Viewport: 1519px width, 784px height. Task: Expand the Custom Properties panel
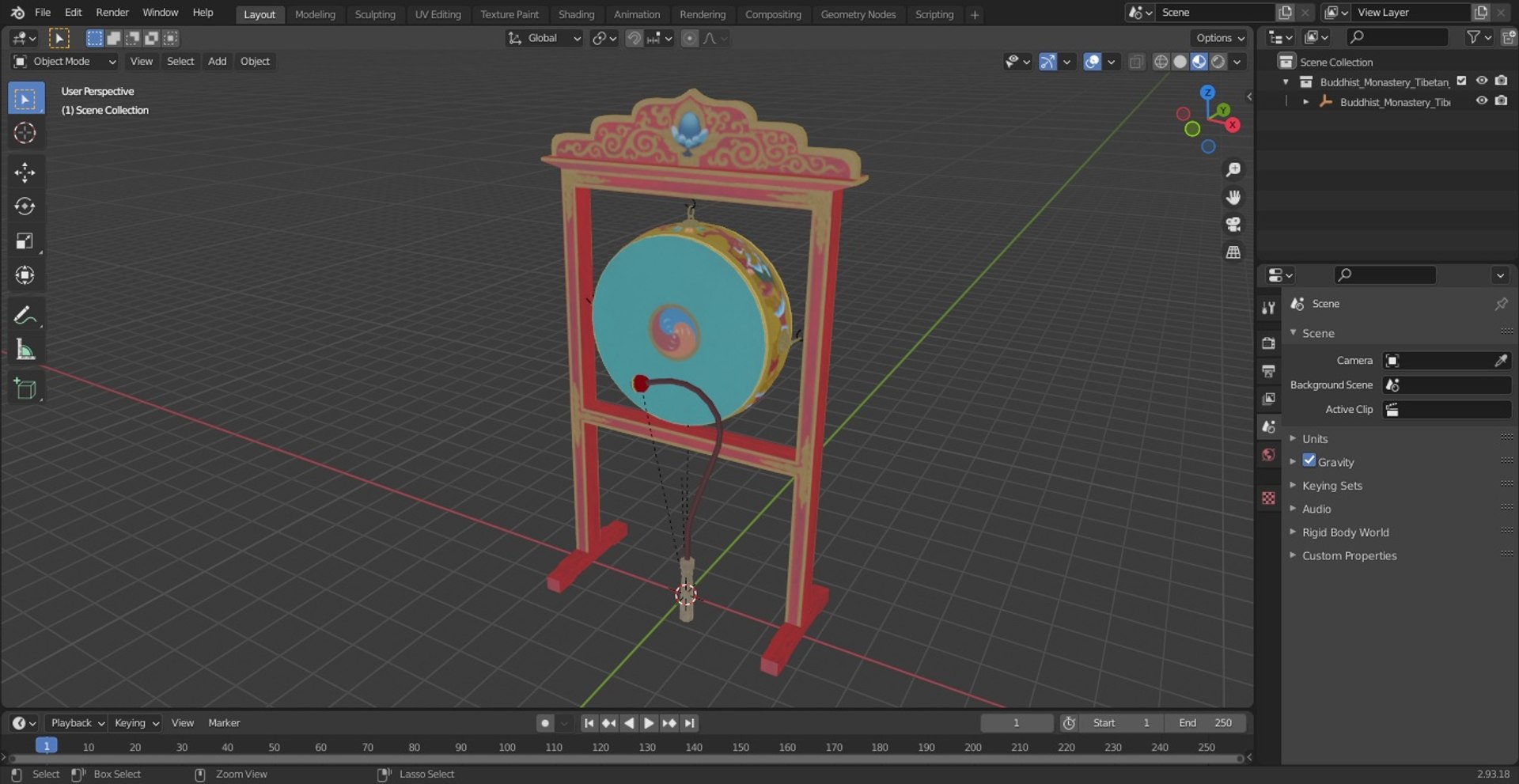(1349, 556)
